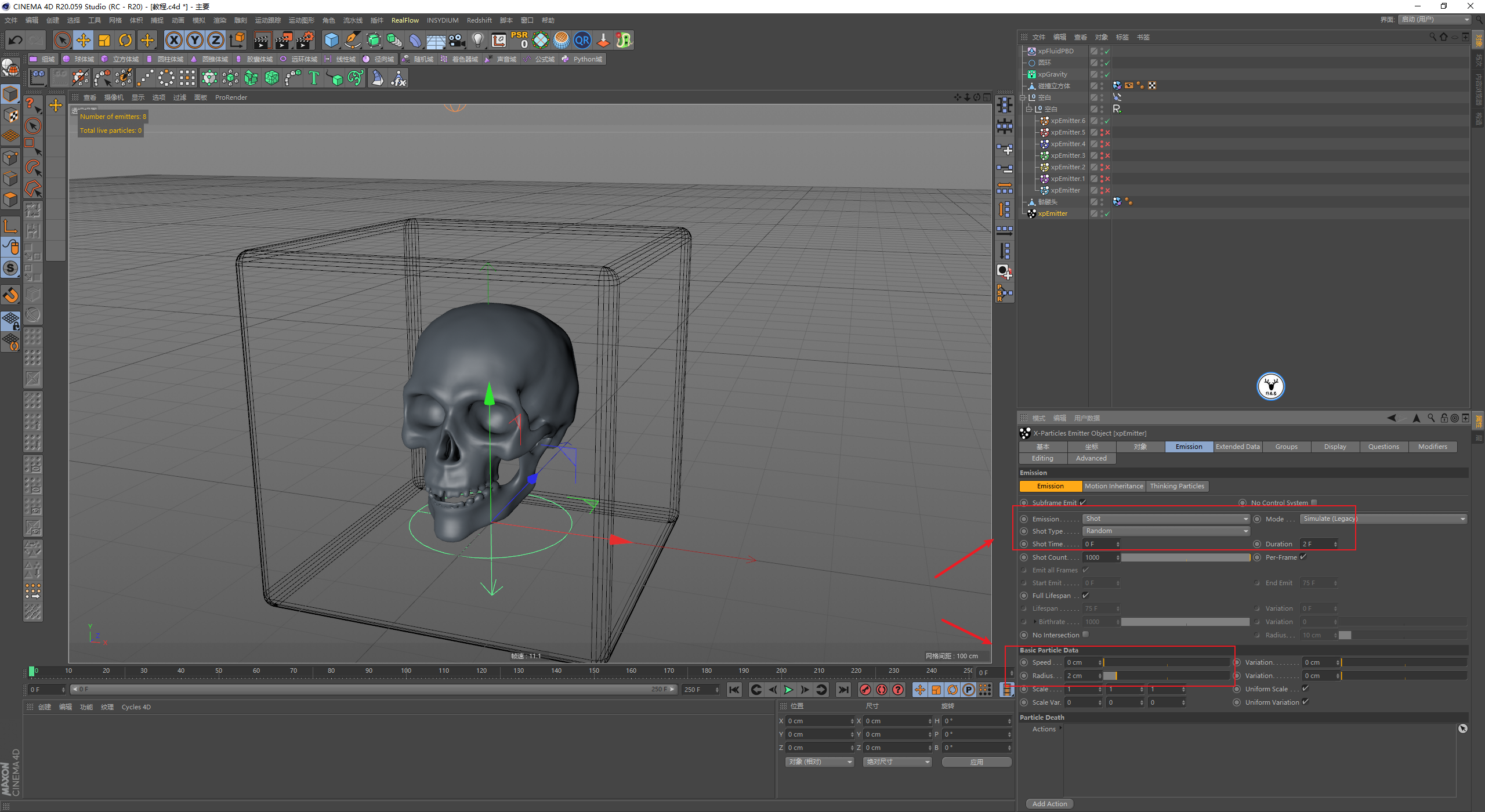Toggle the Per-Frame checkbox

tap(1303, 557)
